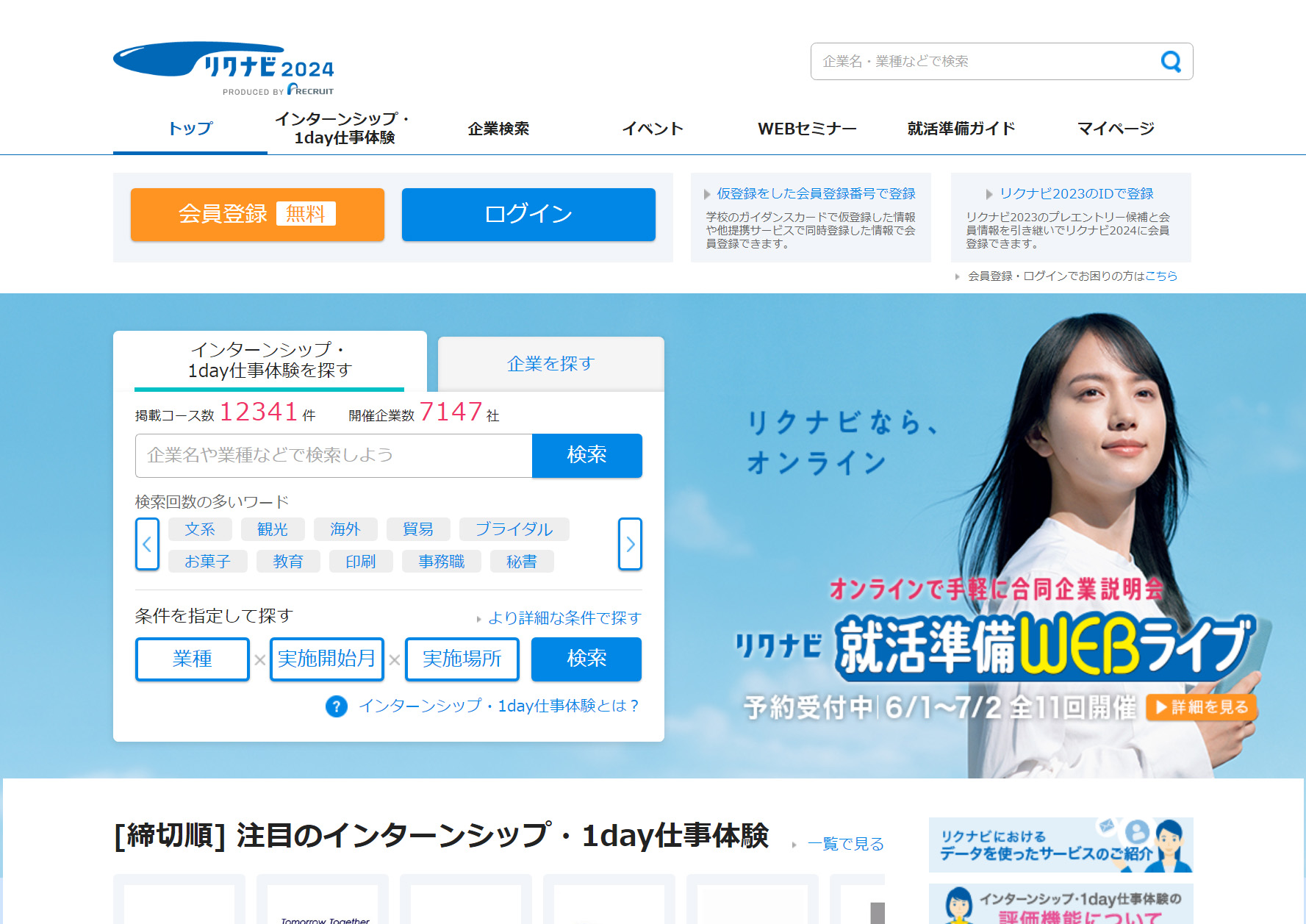Open the 就活準備ガイド navigation item
1306x924 pixels.
click(962, 129)
